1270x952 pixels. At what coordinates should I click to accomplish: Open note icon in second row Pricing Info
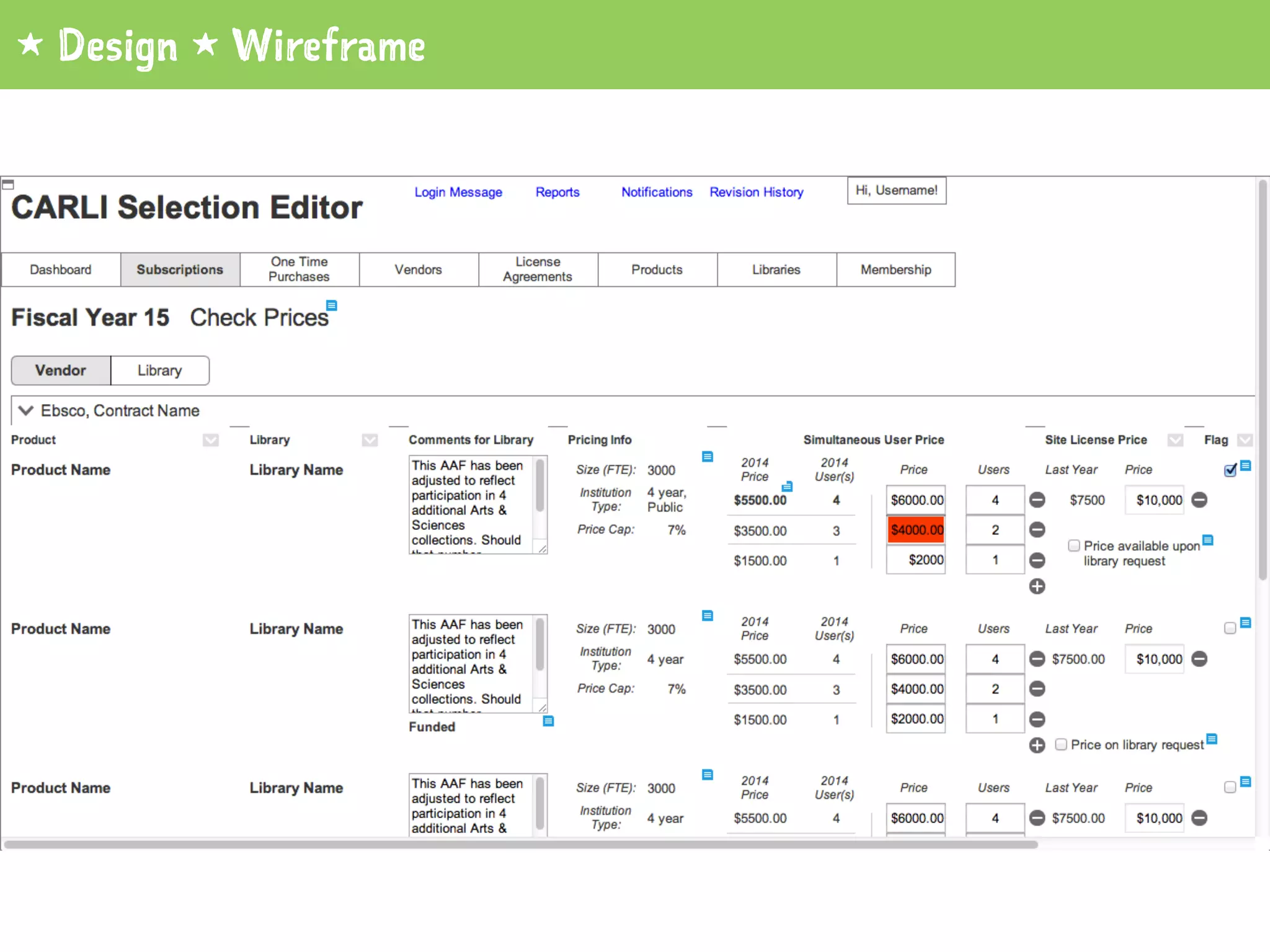[x=707, y=615]
